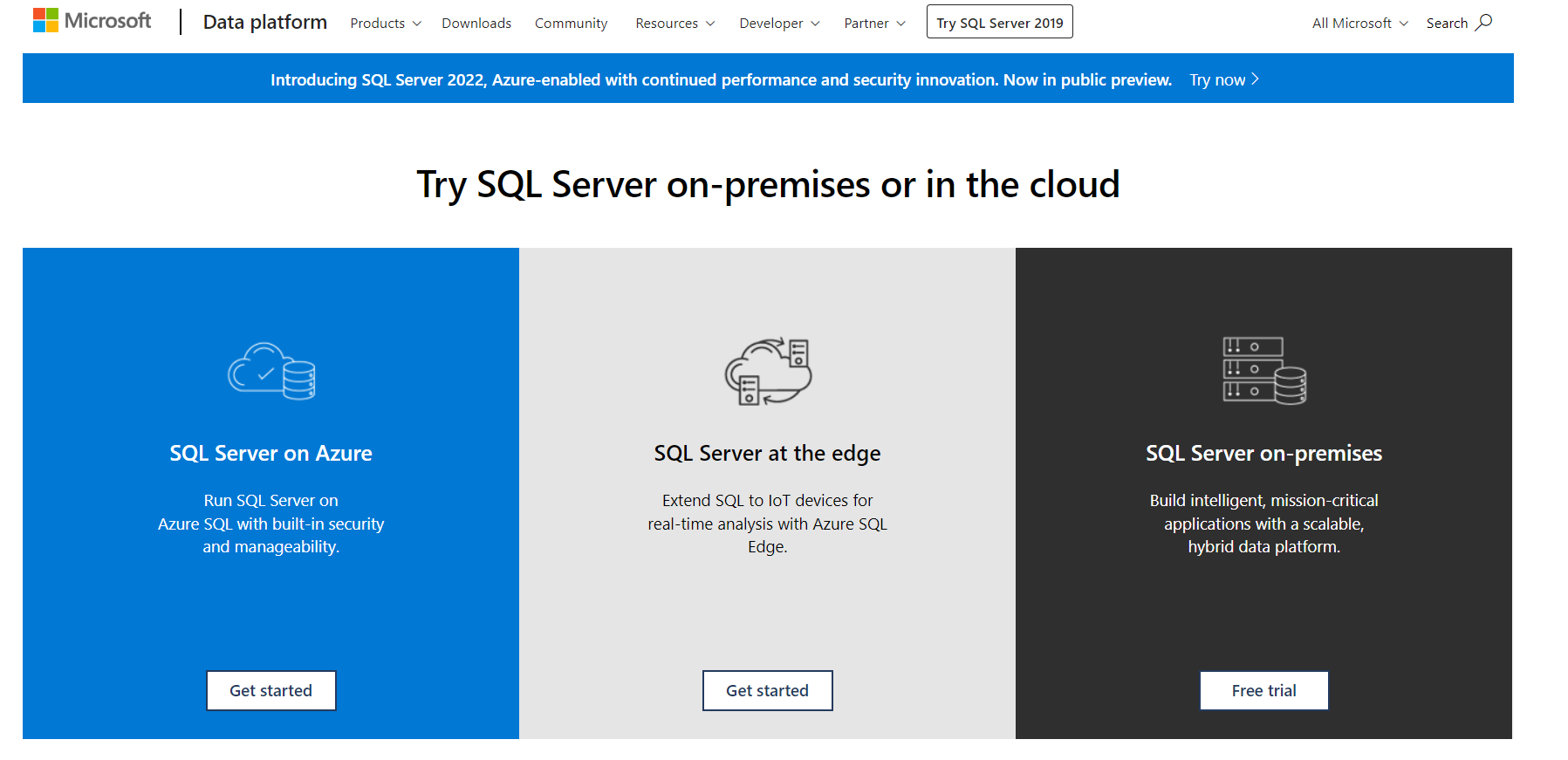
Task: Expand the Developer menu
Action: pyautogui.click(x=778, y=24)
